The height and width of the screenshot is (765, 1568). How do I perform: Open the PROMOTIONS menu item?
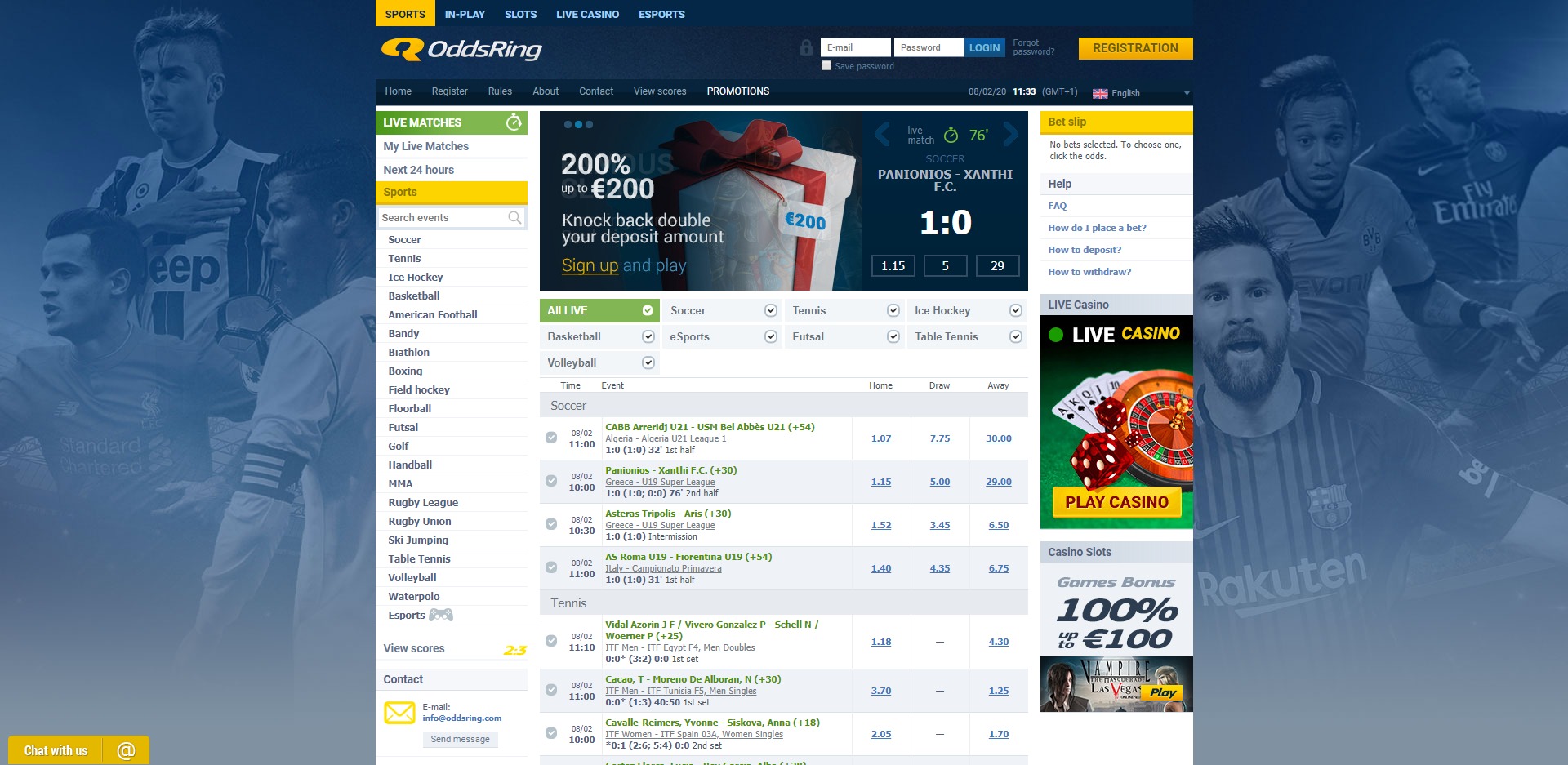click(x=738, y=91)
